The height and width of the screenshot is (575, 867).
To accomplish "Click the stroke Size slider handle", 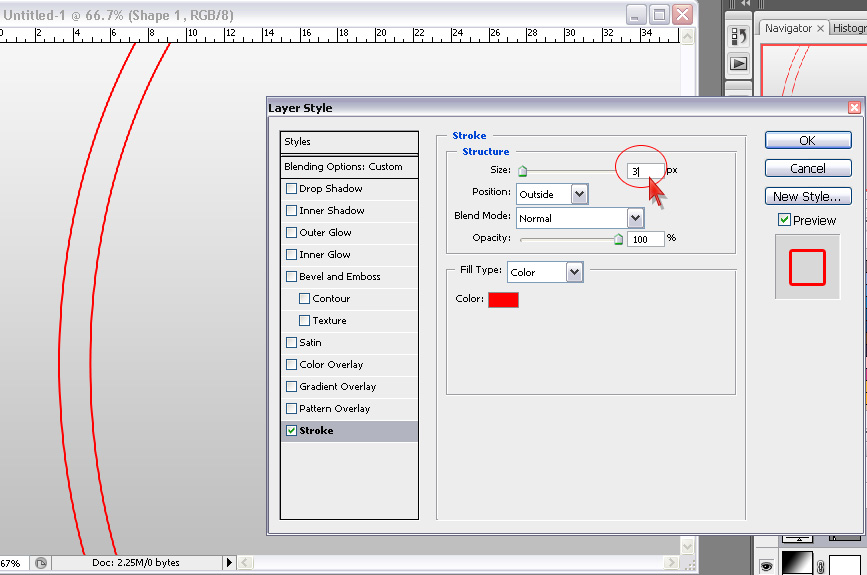I will coord(523,171).
